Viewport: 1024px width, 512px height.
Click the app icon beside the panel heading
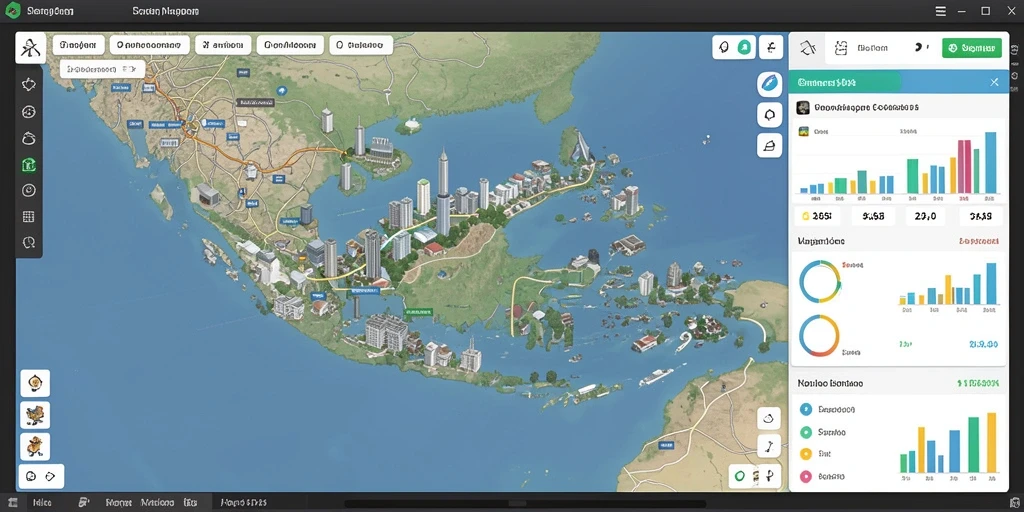pyautogui.click(x=803, y=107)
